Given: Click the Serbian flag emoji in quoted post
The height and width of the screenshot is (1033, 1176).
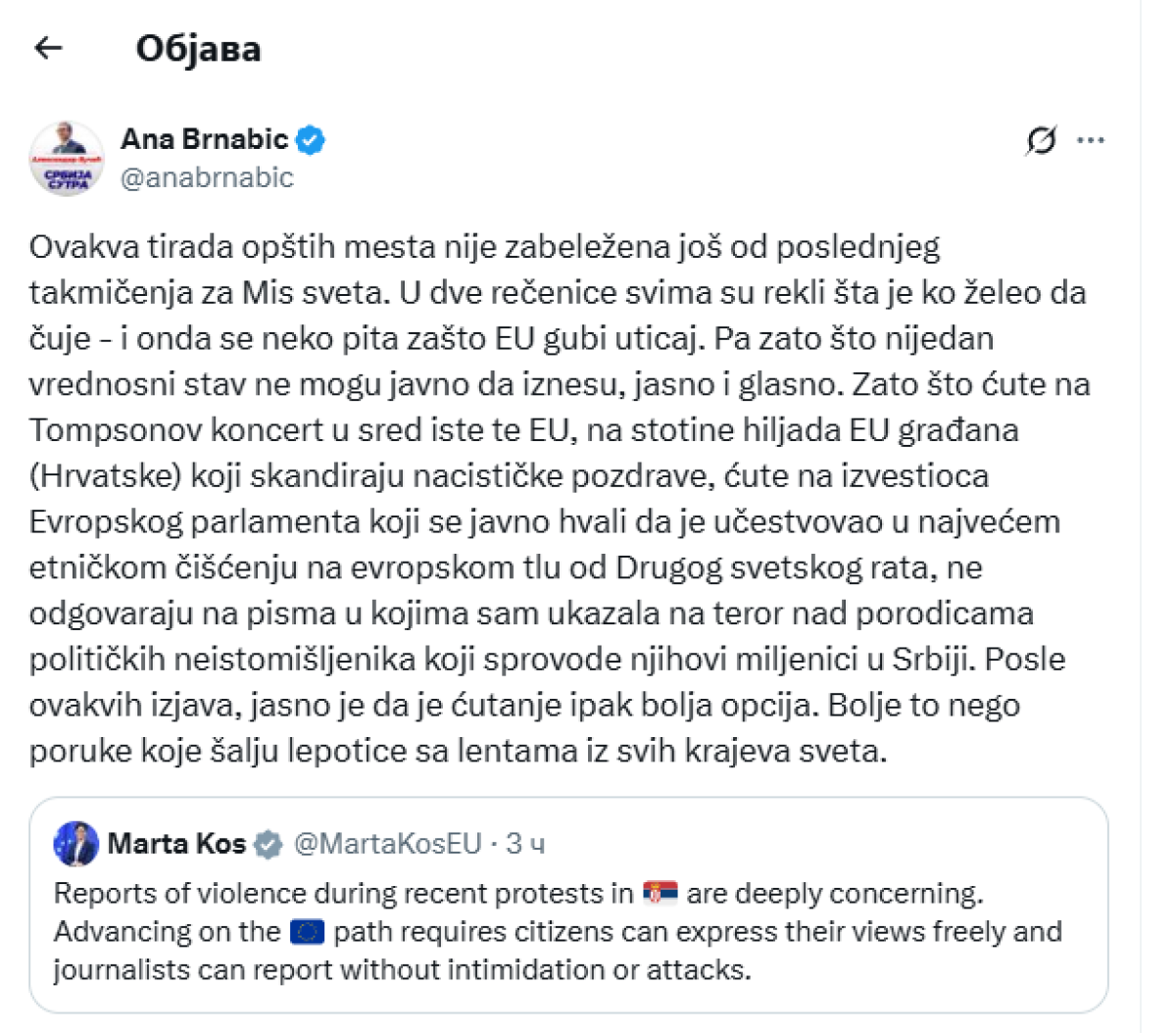Looking at the screenshot, I should pyautogui.click(x=661, y=893).
